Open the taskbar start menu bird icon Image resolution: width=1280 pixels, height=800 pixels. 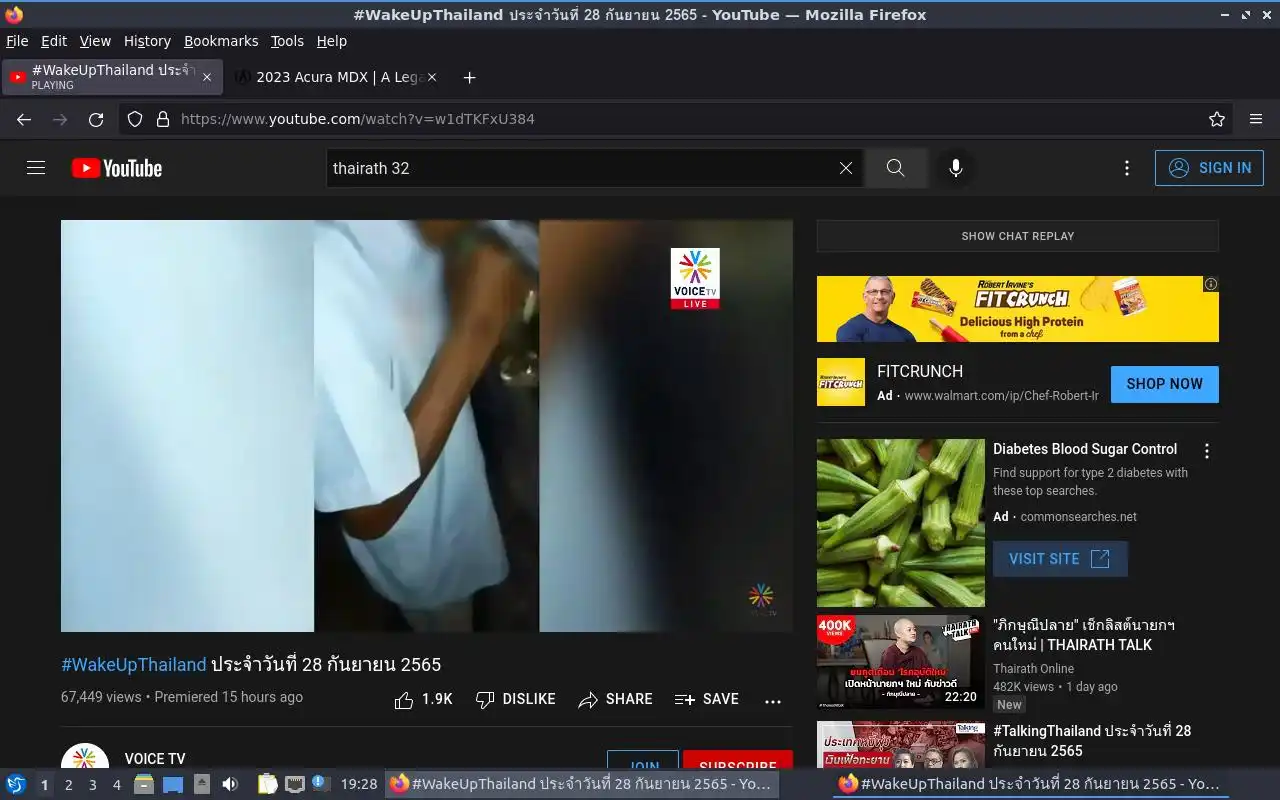[x=16, y=784]
